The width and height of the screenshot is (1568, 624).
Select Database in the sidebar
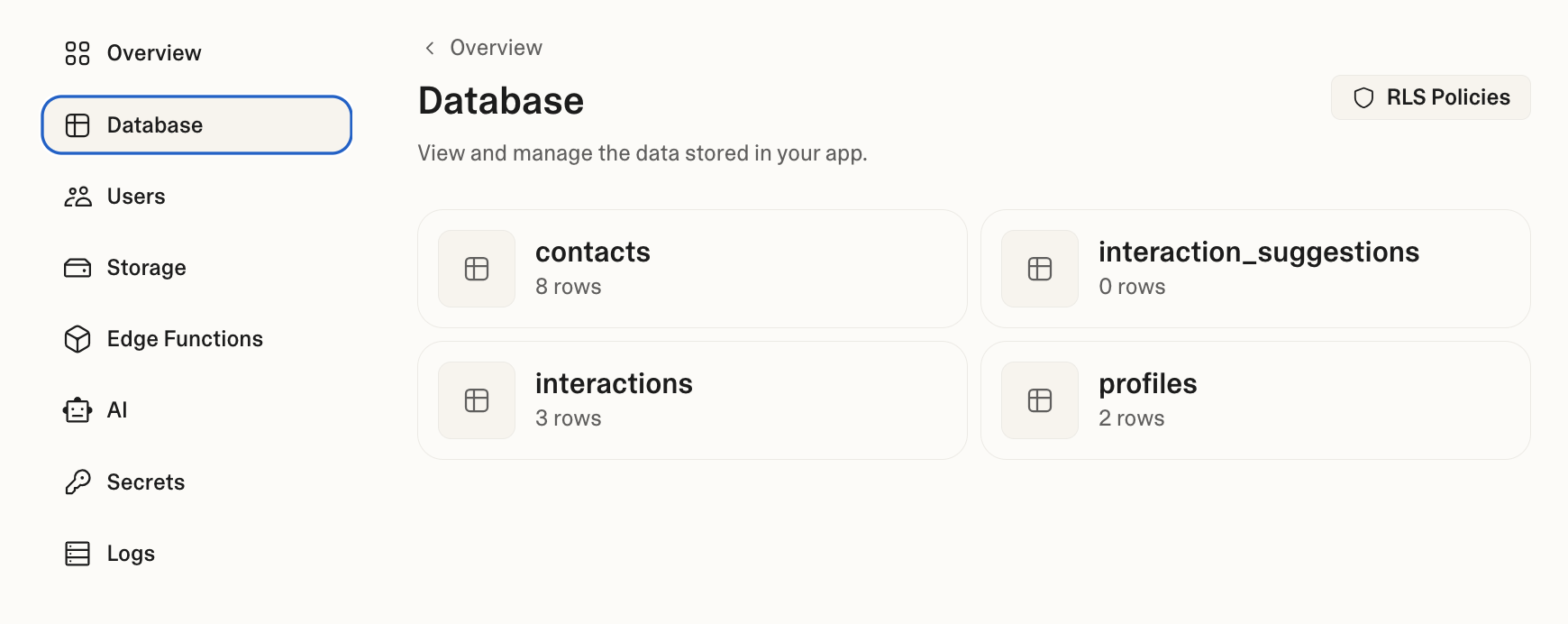pos(196,125)
